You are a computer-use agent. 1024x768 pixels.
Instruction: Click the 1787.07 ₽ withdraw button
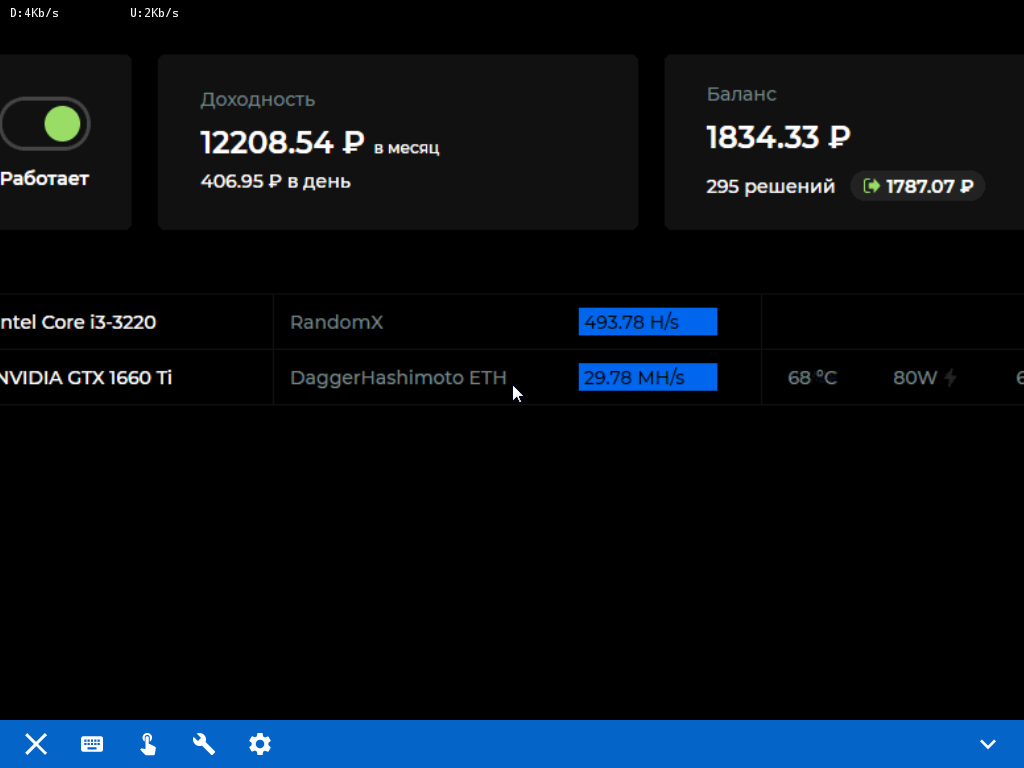pos(918,186)
